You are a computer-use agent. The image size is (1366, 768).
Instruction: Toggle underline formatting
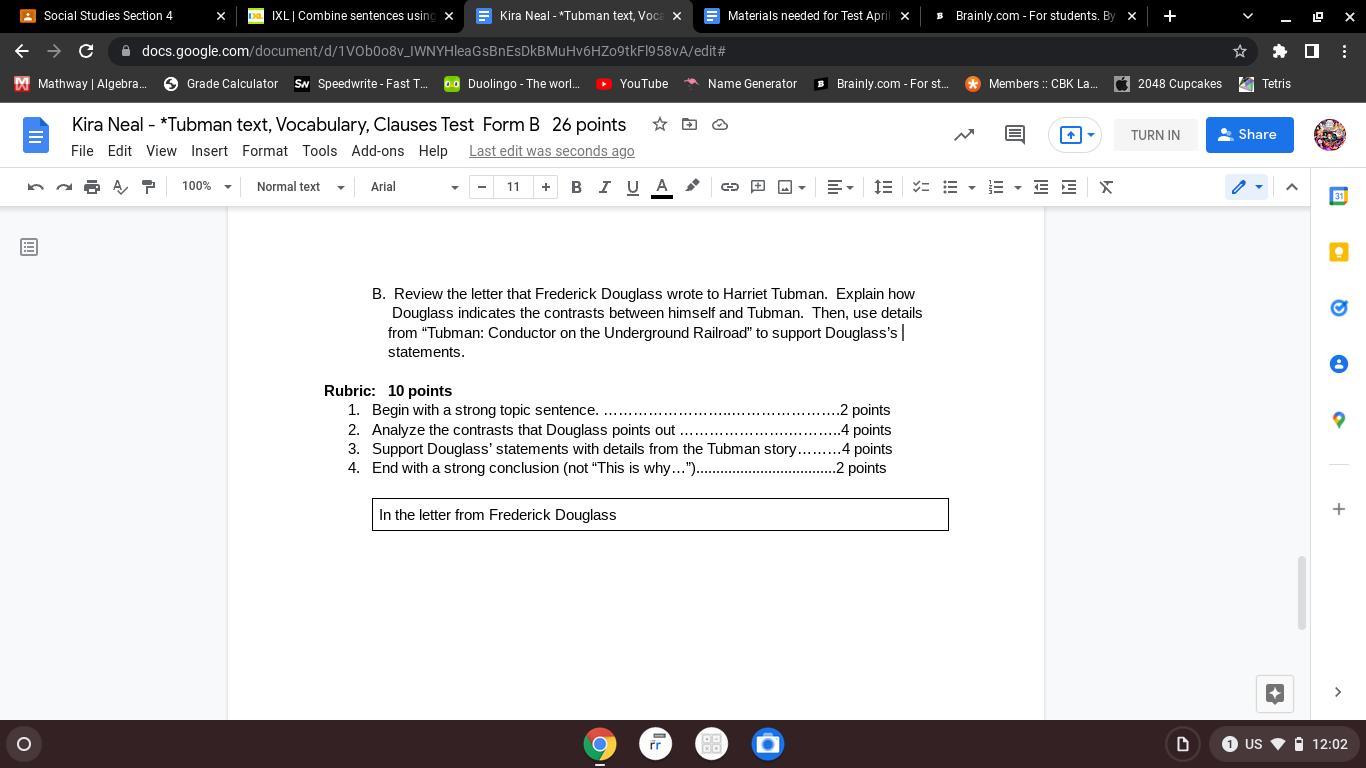click(x=632, y=187)
